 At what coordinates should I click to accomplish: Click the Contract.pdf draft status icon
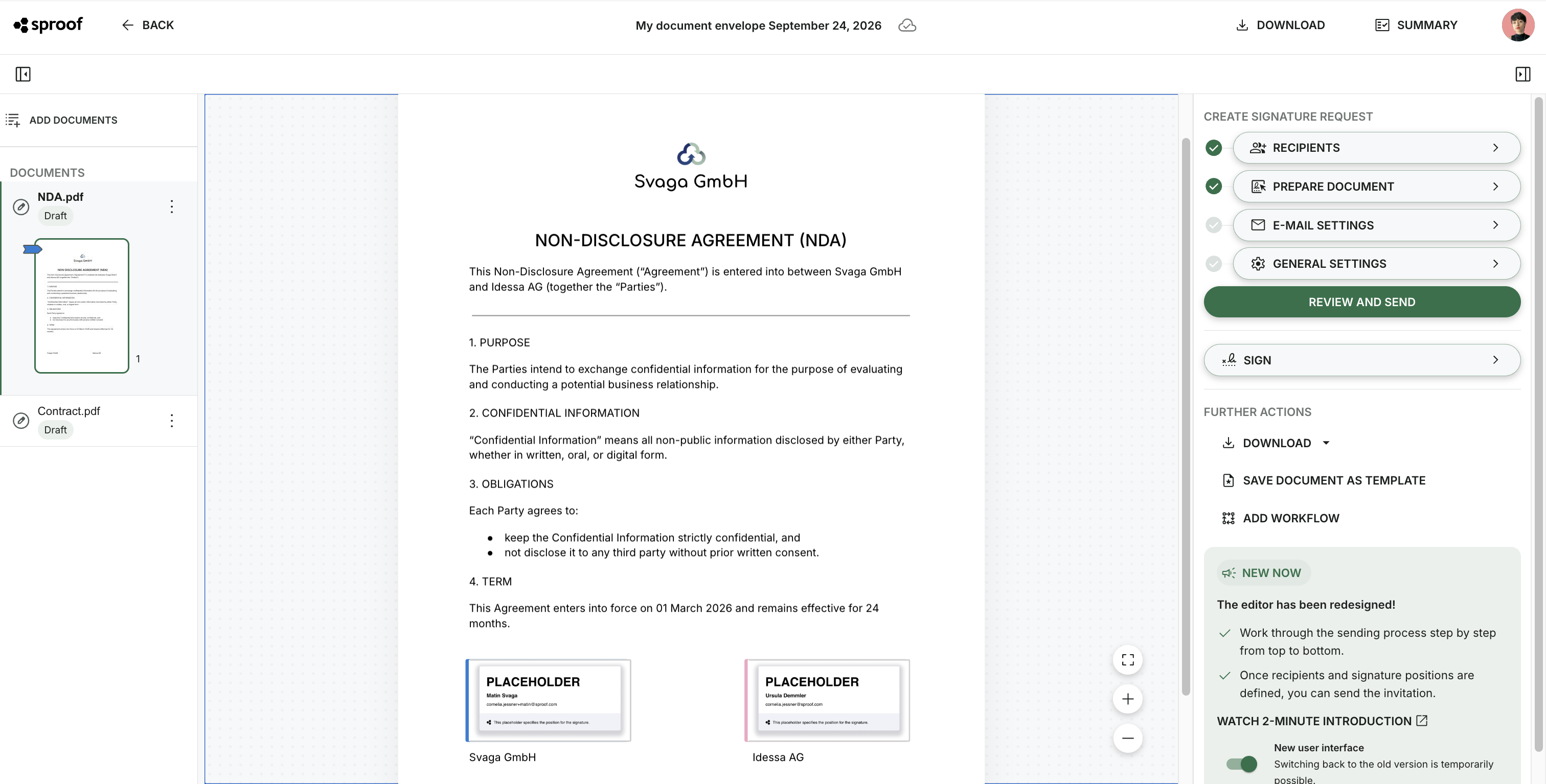[21, 421]
